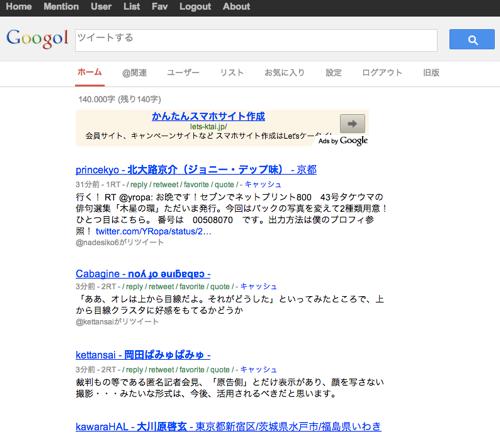Open List in top black bar
The height and width of the screenshot is (433, 500).
(132, 7)
